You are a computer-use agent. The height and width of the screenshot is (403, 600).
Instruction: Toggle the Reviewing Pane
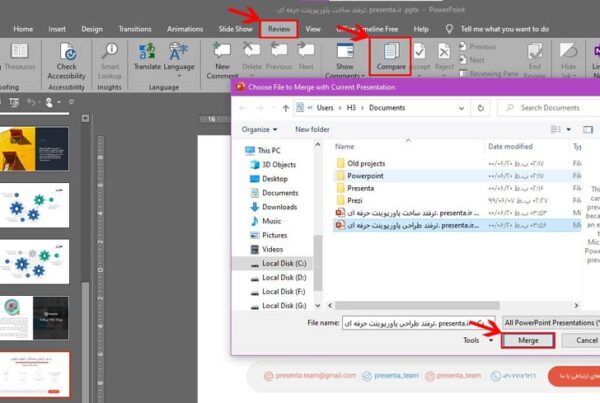tap(489, 73)
